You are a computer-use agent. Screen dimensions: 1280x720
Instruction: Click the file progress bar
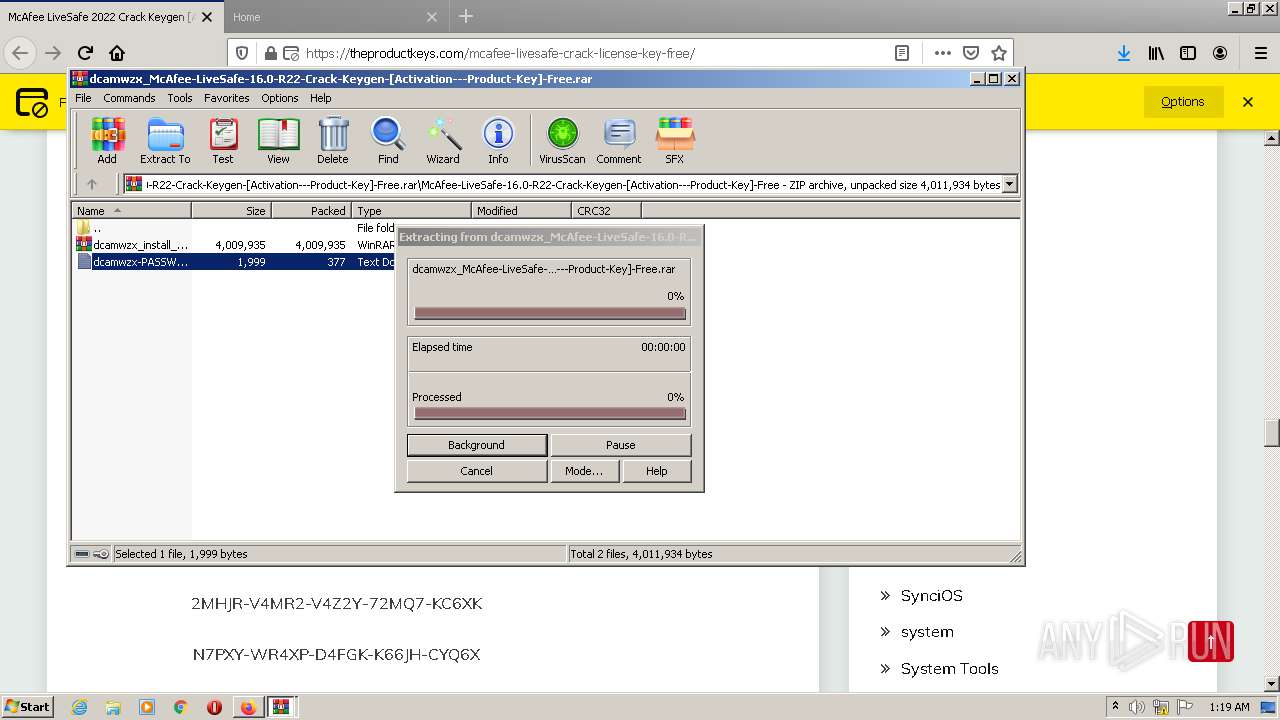[x=550, y=313]
